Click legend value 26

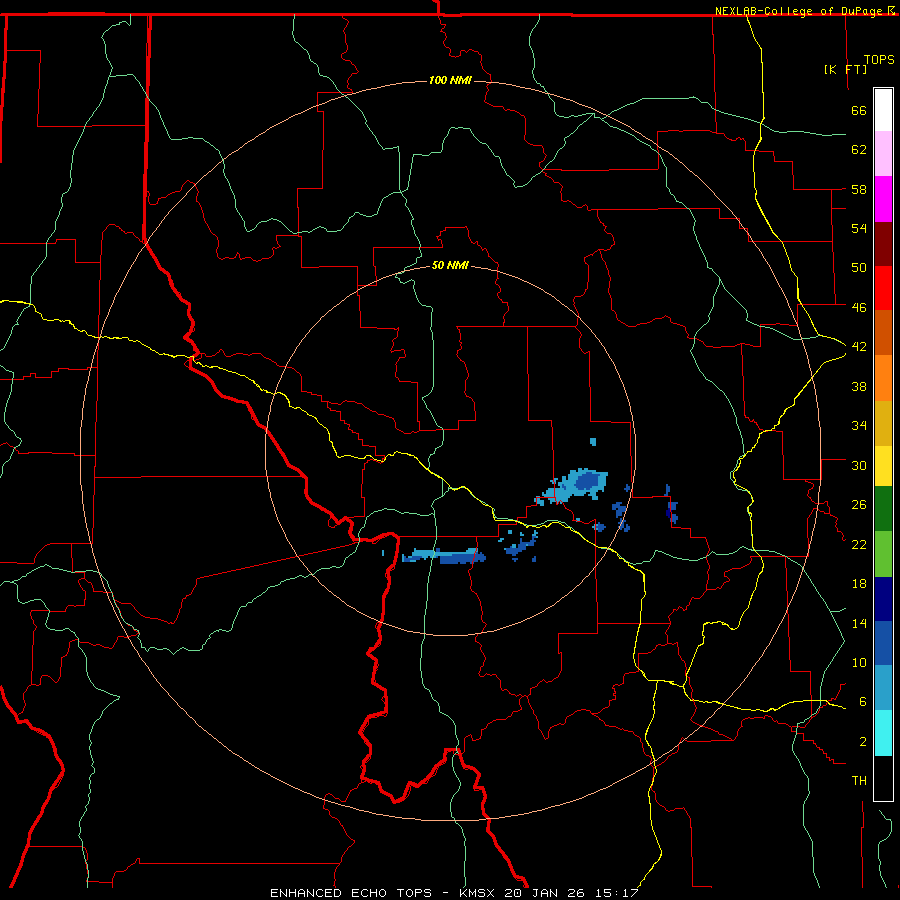(859, 505)
